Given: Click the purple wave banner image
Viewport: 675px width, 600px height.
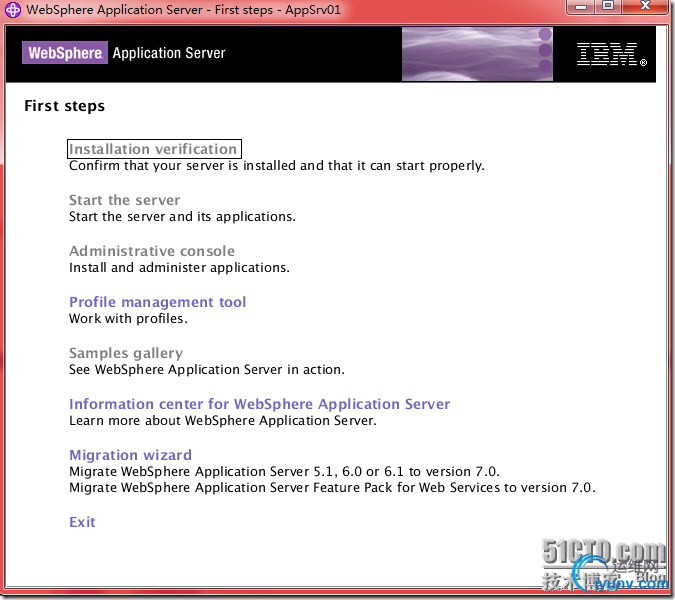Looking at the screenshot, I should pos(477,54).
